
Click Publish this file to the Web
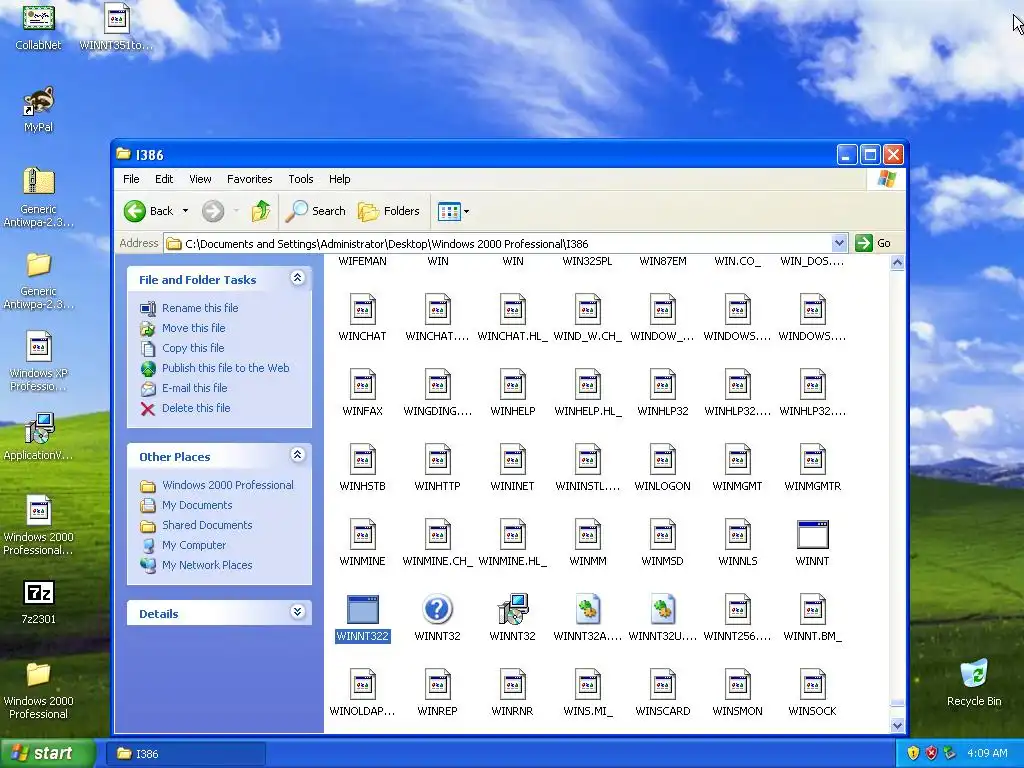(x=225, y=368)
